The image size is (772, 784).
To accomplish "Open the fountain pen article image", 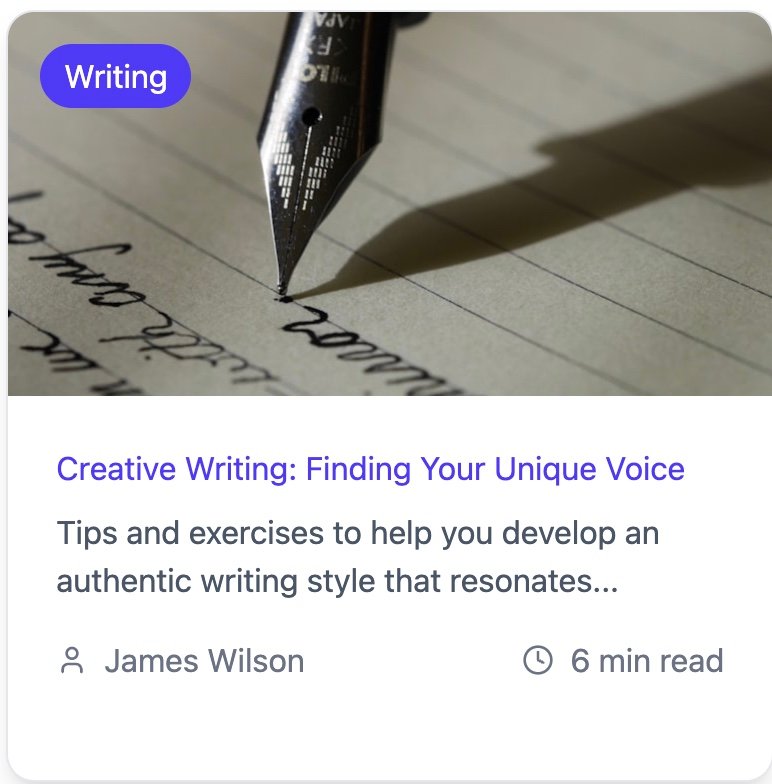I will (390, 204).
